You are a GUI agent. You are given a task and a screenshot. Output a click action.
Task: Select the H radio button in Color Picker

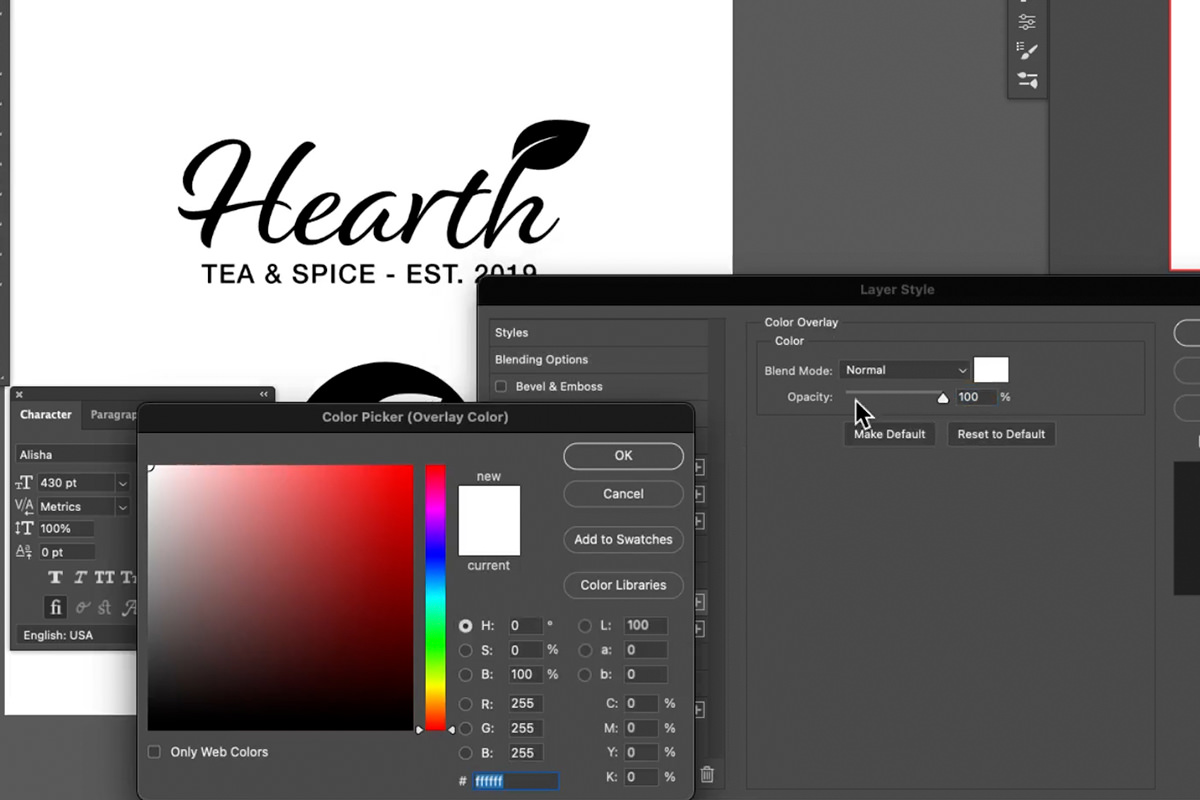click(x=465, y=626)
